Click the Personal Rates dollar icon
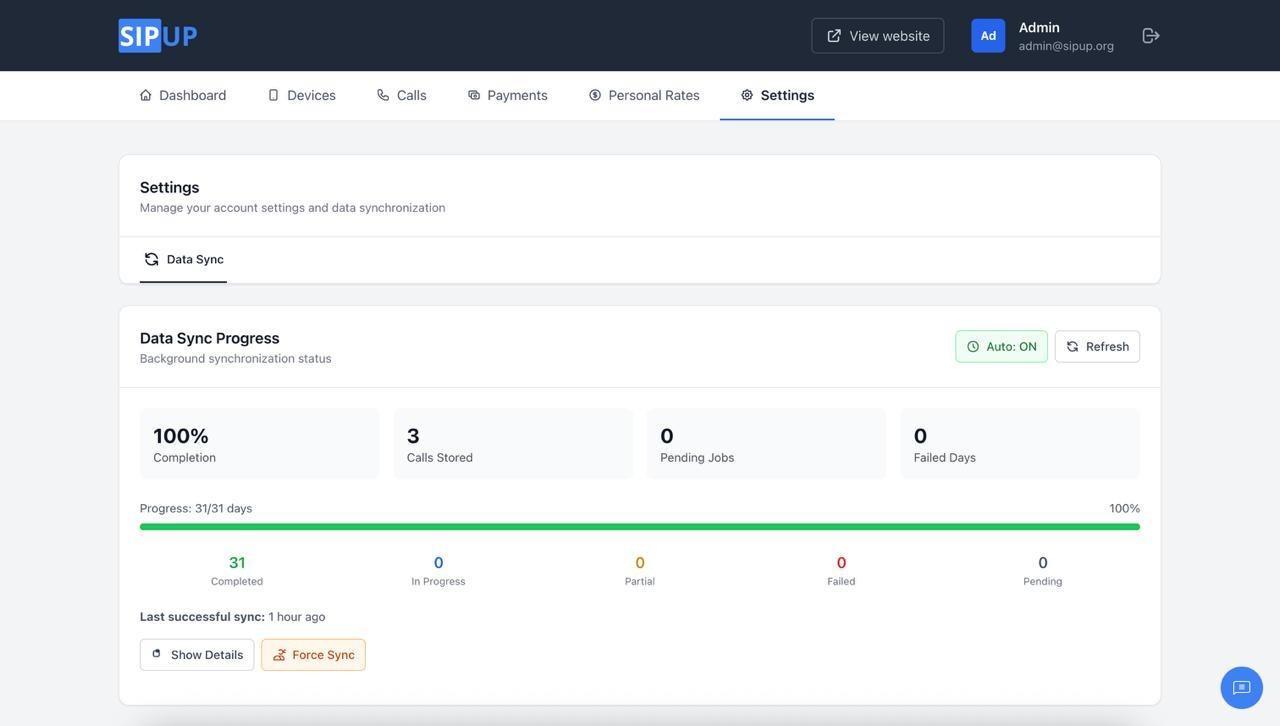 [x=595, y=95]
